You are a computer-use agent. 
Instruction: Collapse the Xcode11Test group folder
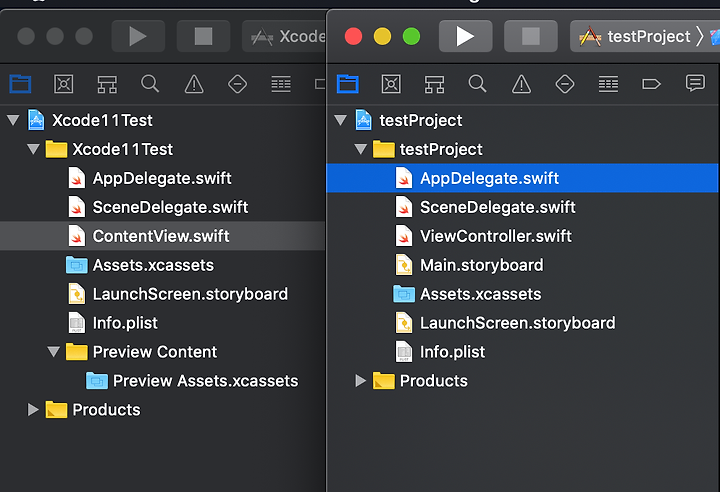pos(33,149)
